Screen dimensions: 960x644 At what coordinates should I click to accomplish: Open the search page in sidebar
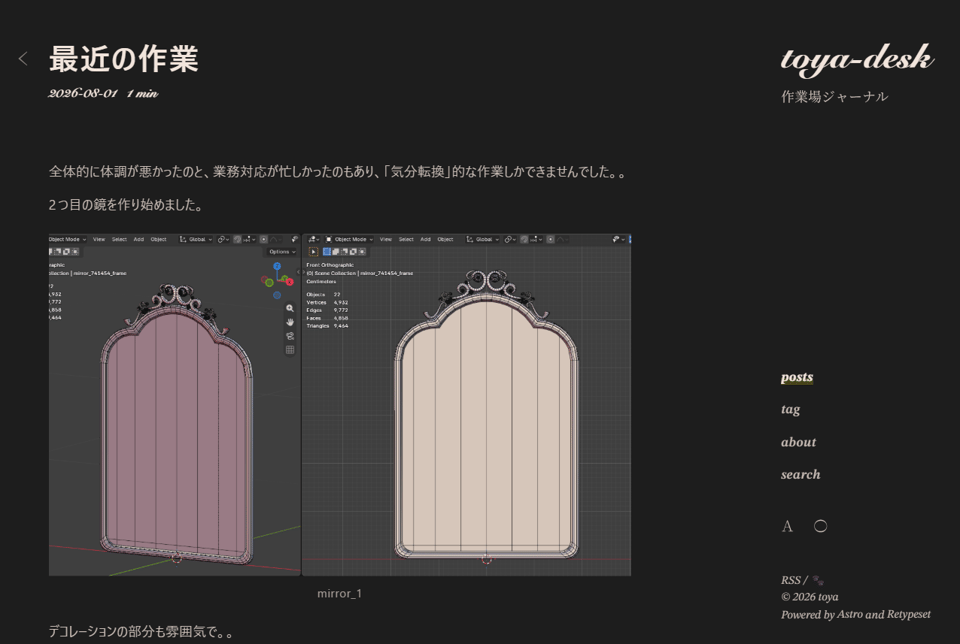click(800, 474)
